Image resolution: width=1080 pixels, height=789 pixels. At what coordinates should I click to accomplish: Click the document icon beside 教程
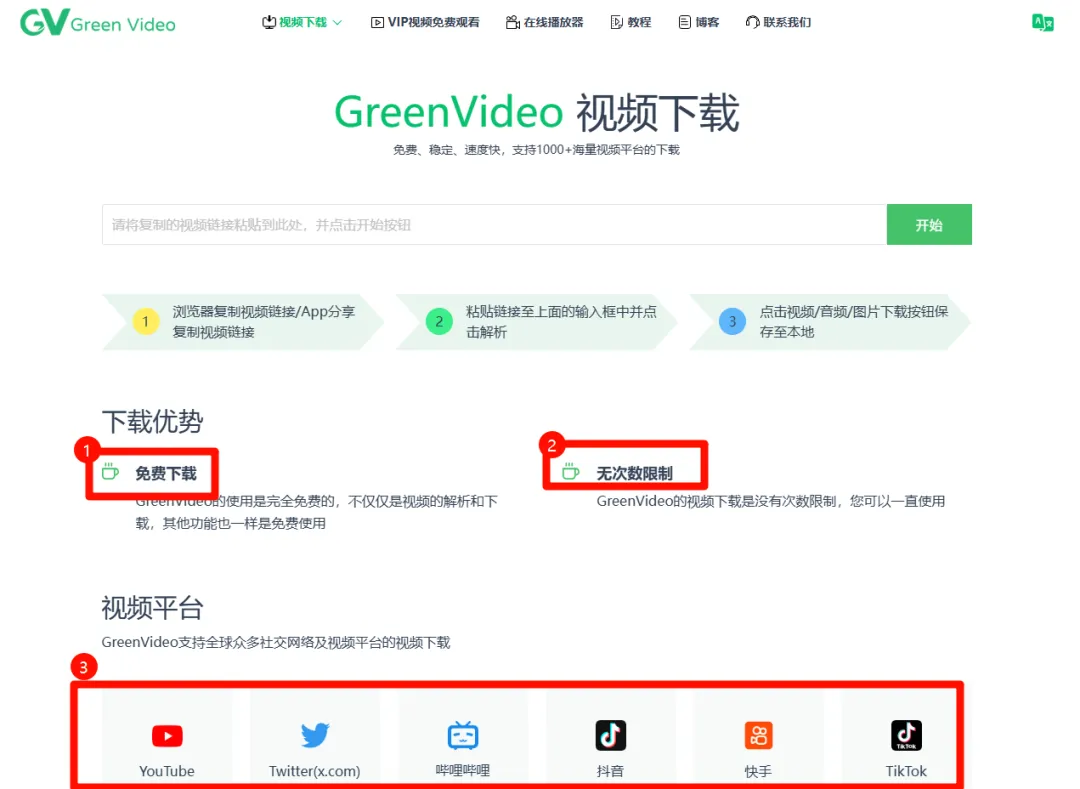(x=616, y=23)
